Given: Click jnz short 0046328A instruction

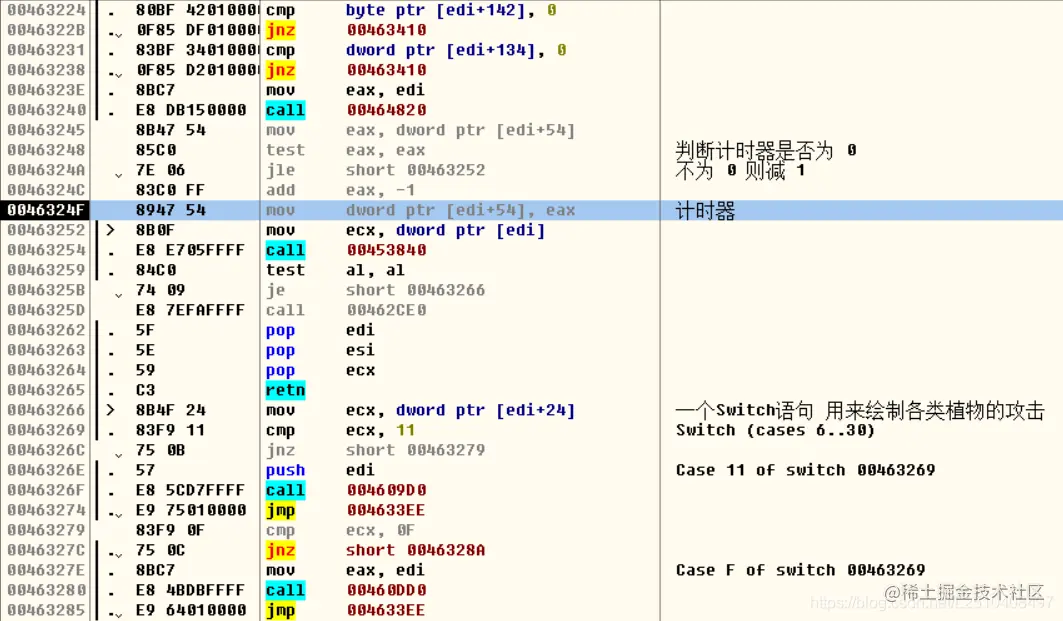Looking at the screenshot, I should click(x=375, y=550).
